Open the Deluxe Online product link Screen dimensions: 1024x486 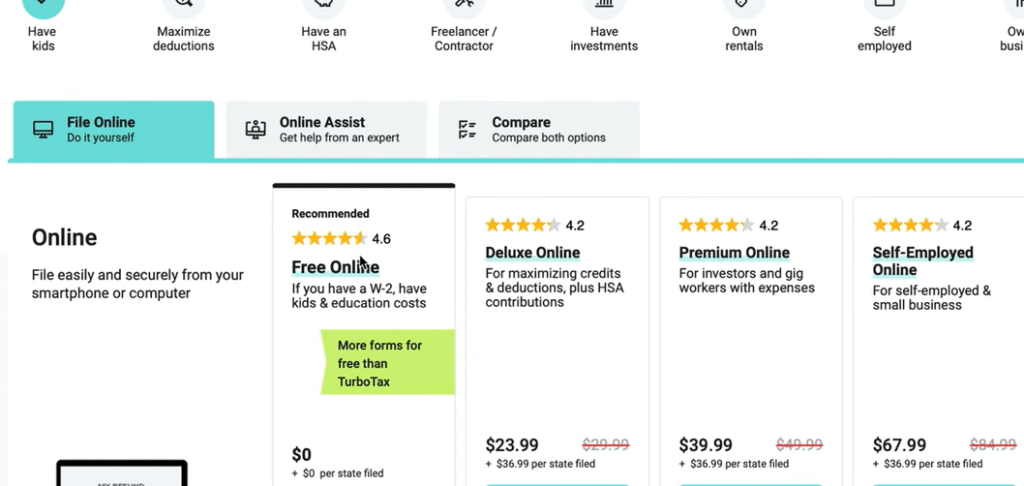pyautogui.click(x=532, y=253)
